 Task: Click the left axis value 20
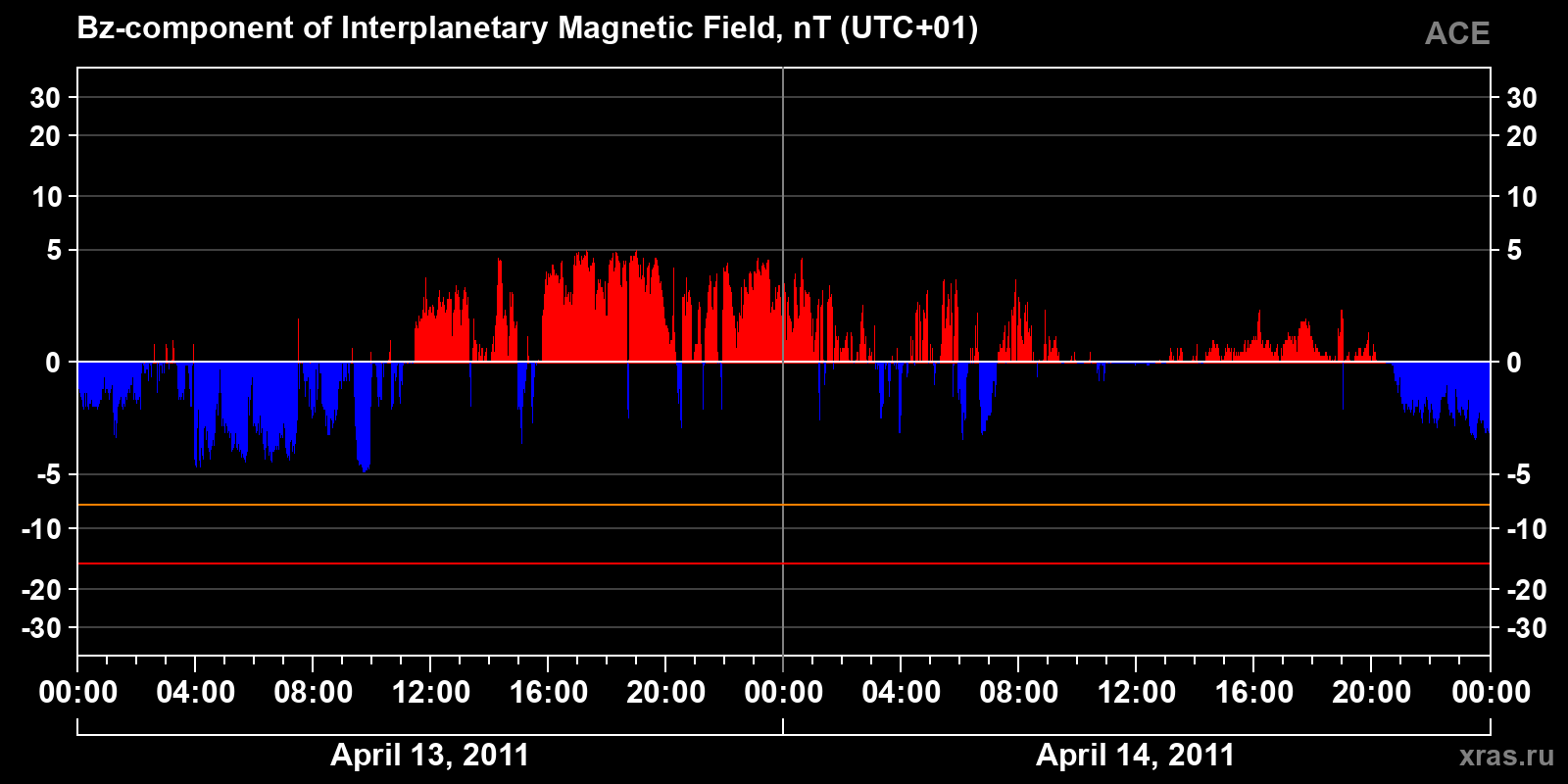45,136
